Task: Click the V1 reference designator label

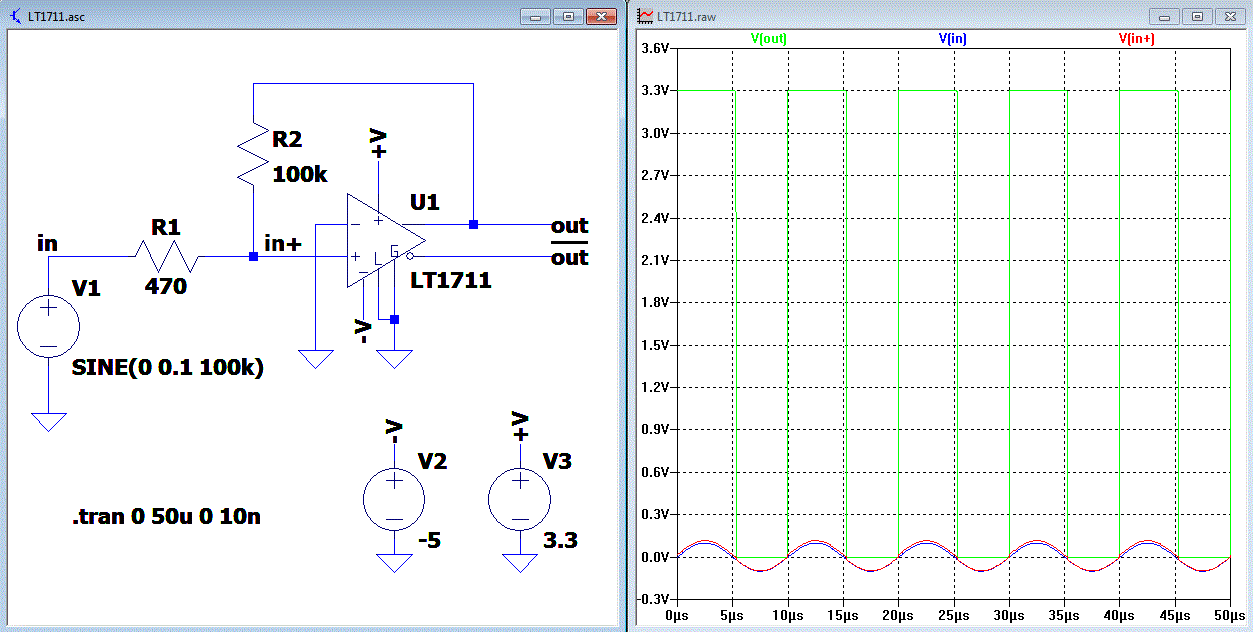Action: click(87, 289)
